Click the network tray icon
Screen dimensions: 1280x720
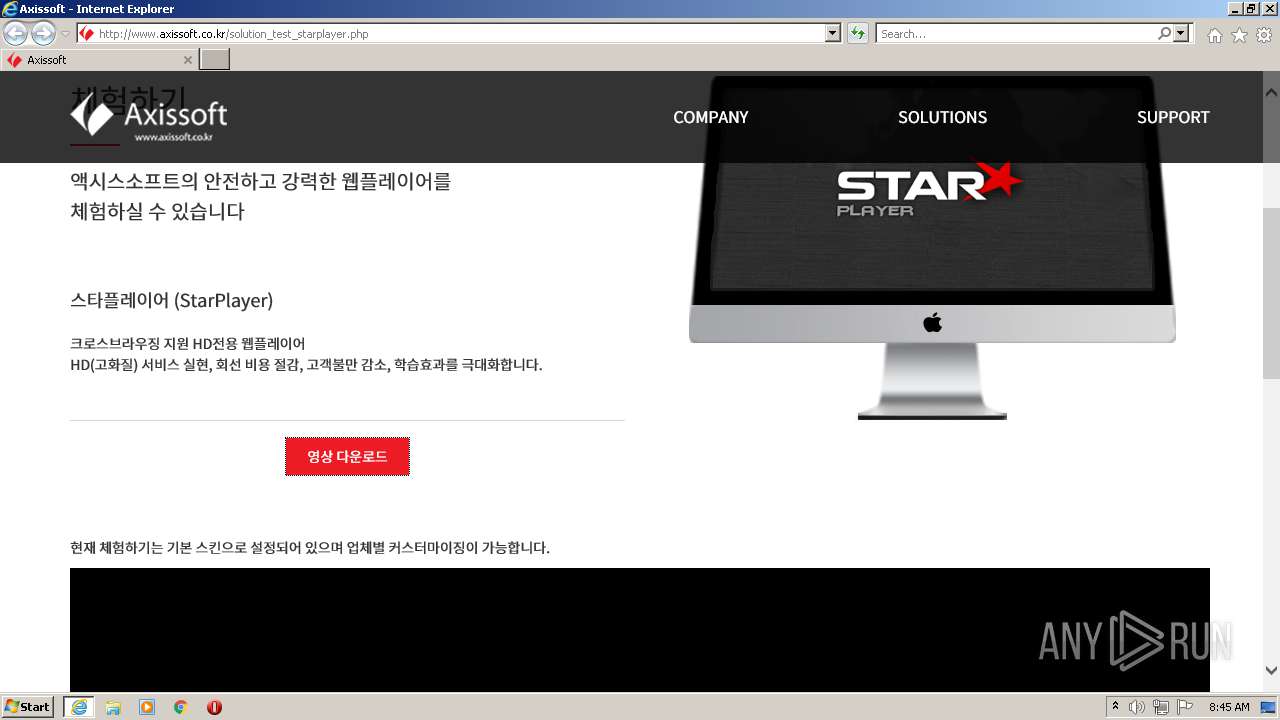pyautogui.click(x=1161, y=706)
